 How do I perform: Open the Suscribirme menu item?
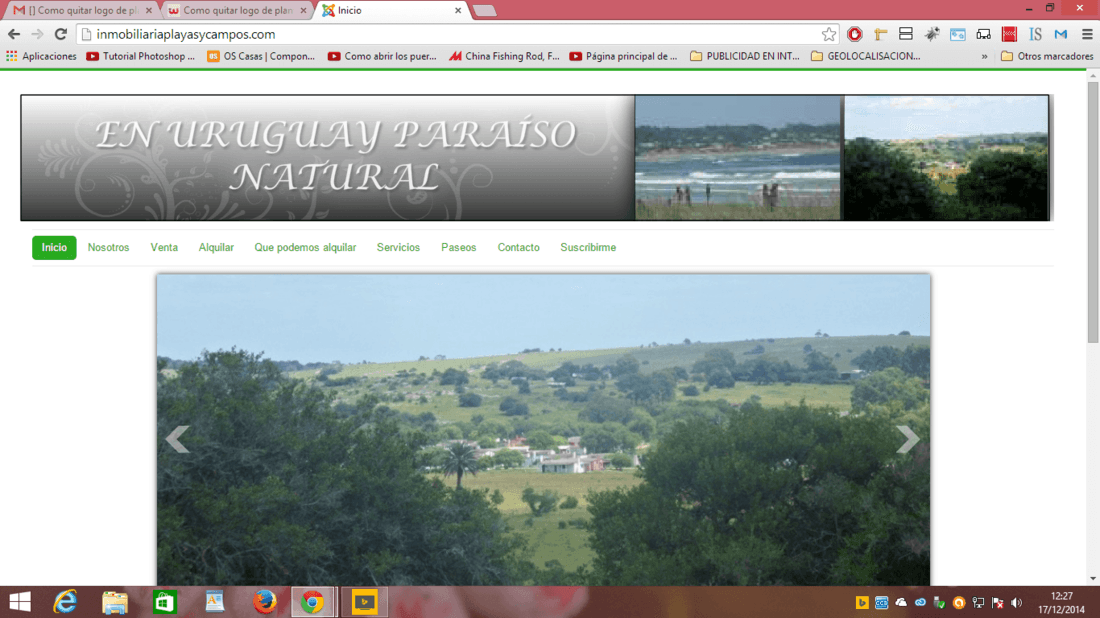point(588,248)
